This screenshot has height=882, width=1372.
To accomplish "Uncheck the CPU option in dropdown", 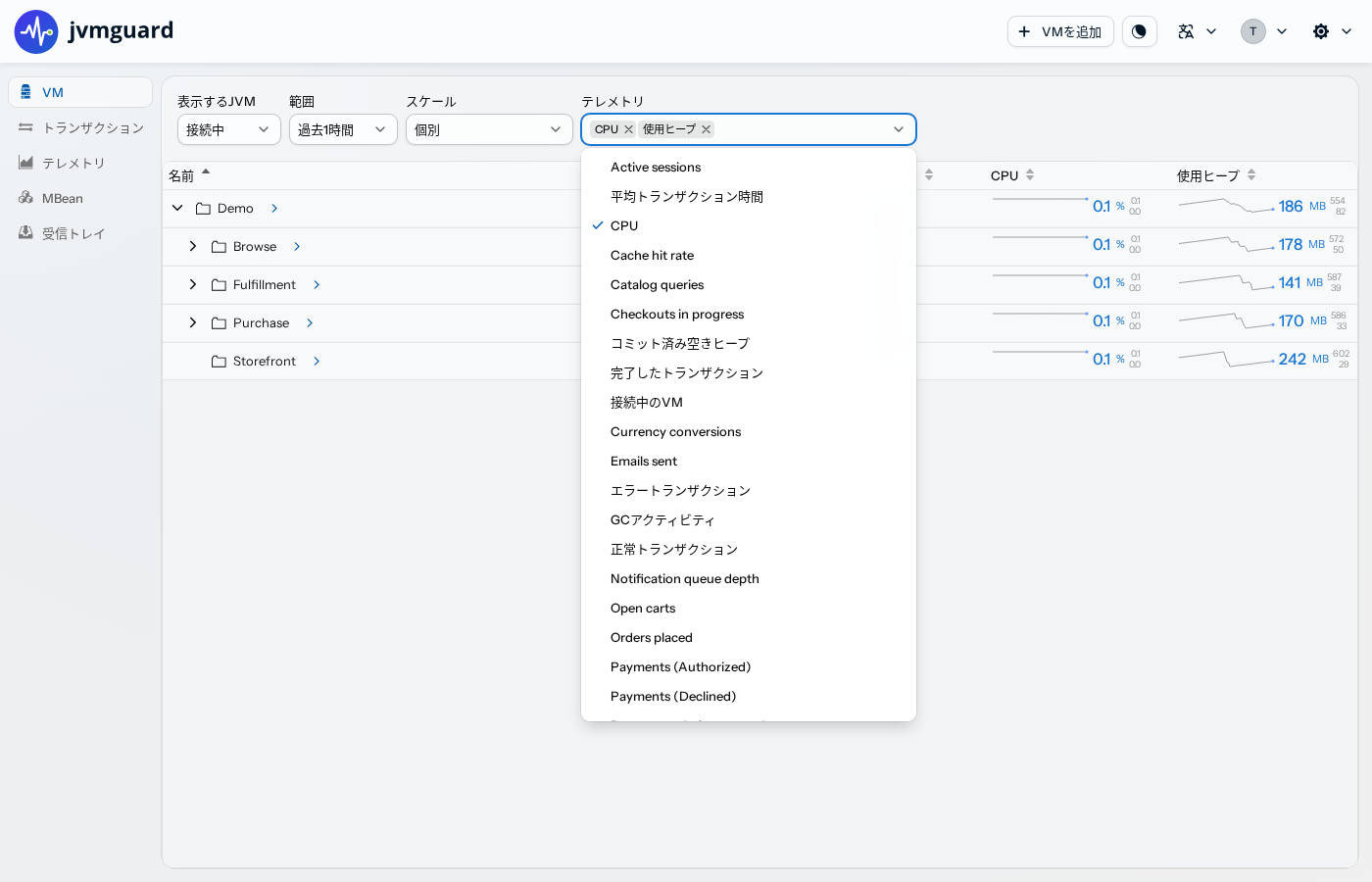I will point(749,225).
